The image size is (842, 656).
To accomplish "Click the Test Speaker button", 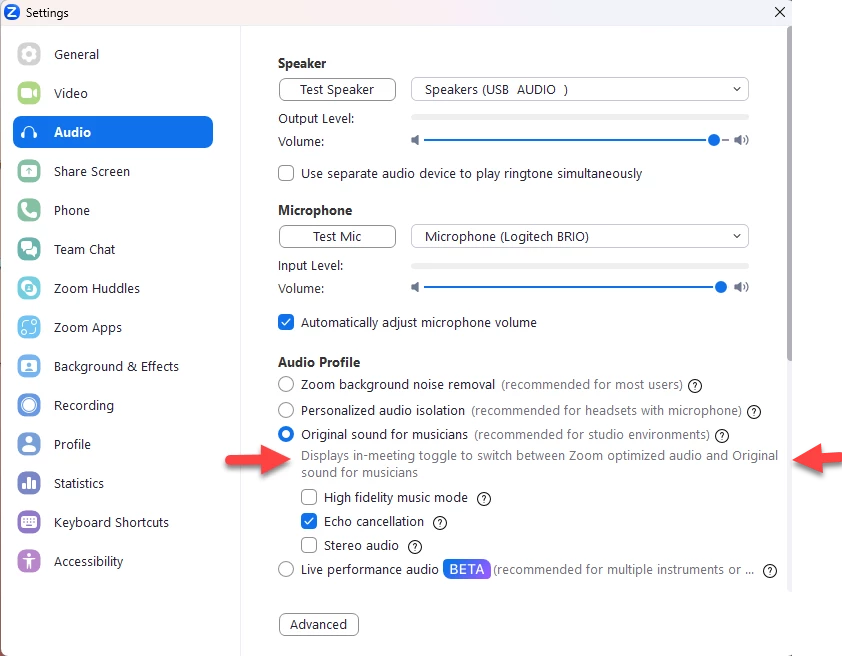I will click(x=337, y=89).
